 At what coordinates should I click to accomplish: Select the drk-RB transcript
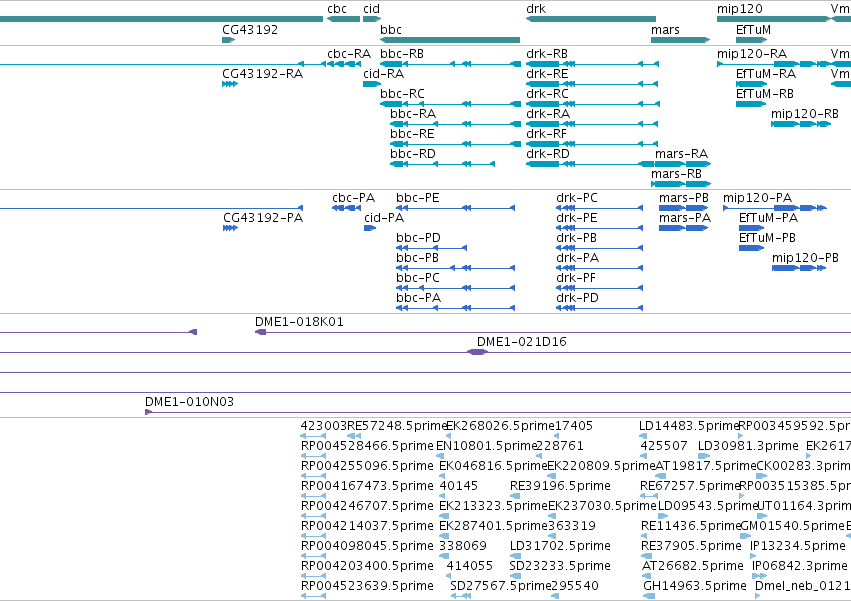point(547,54)
